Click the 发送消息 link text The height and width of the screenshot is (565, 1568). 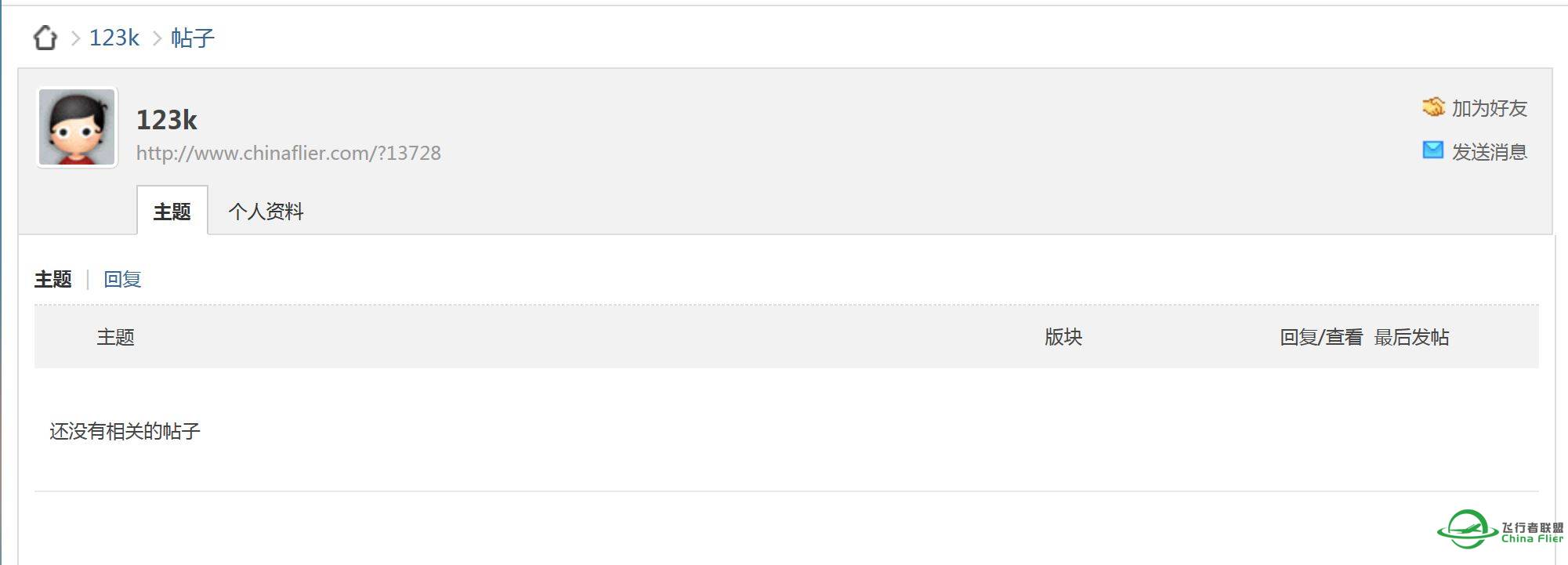coord(1489,151)
